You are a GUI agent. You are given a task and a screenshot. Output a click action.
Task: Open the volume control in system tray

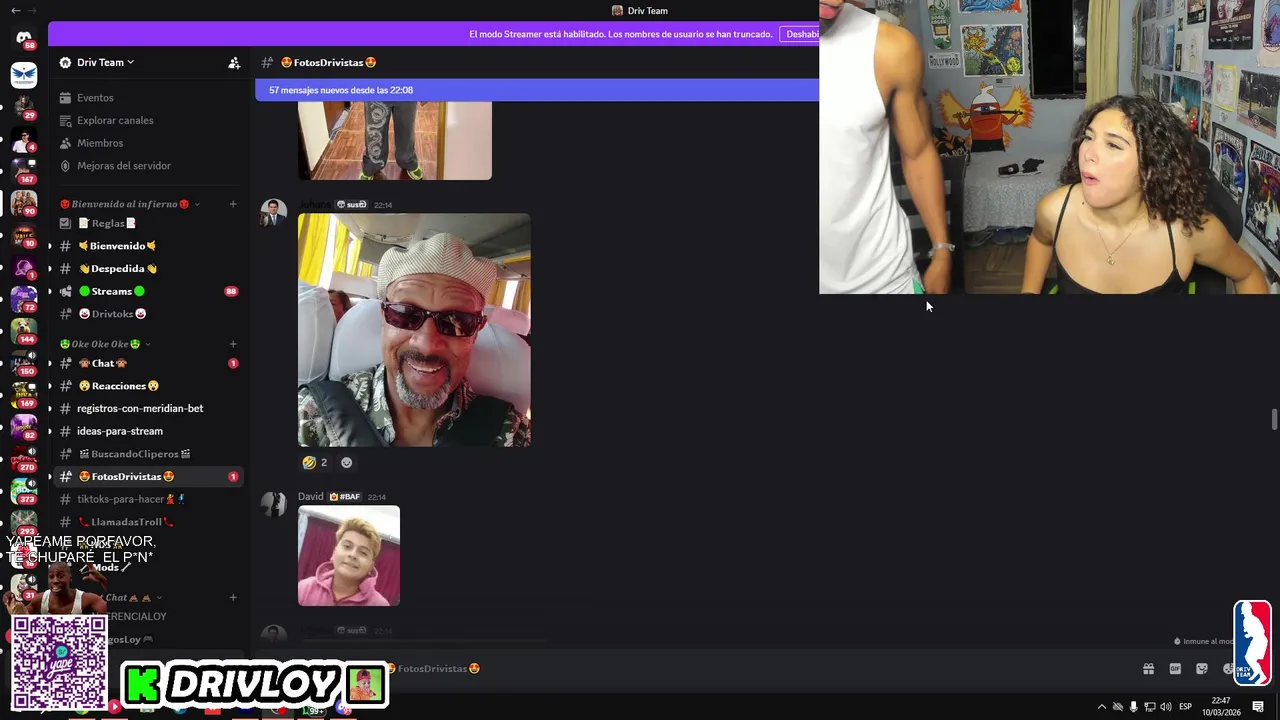click(1166, 707)
